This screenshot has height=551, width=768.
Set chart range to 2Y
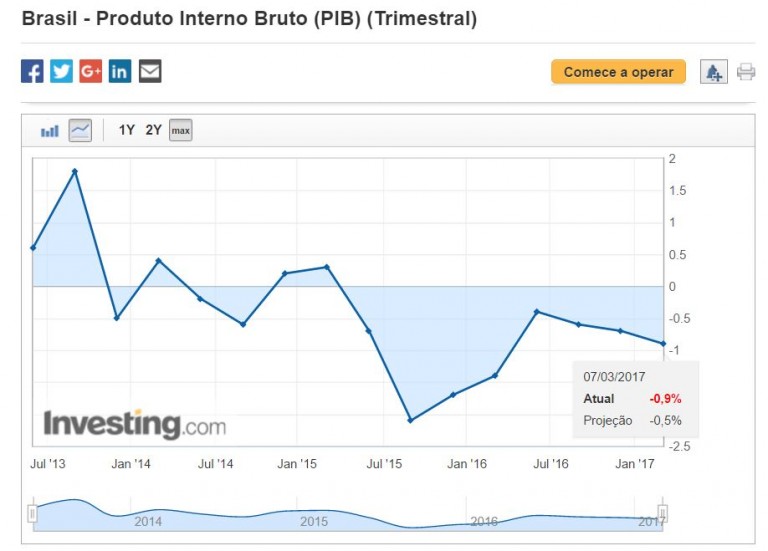(153, 130)
